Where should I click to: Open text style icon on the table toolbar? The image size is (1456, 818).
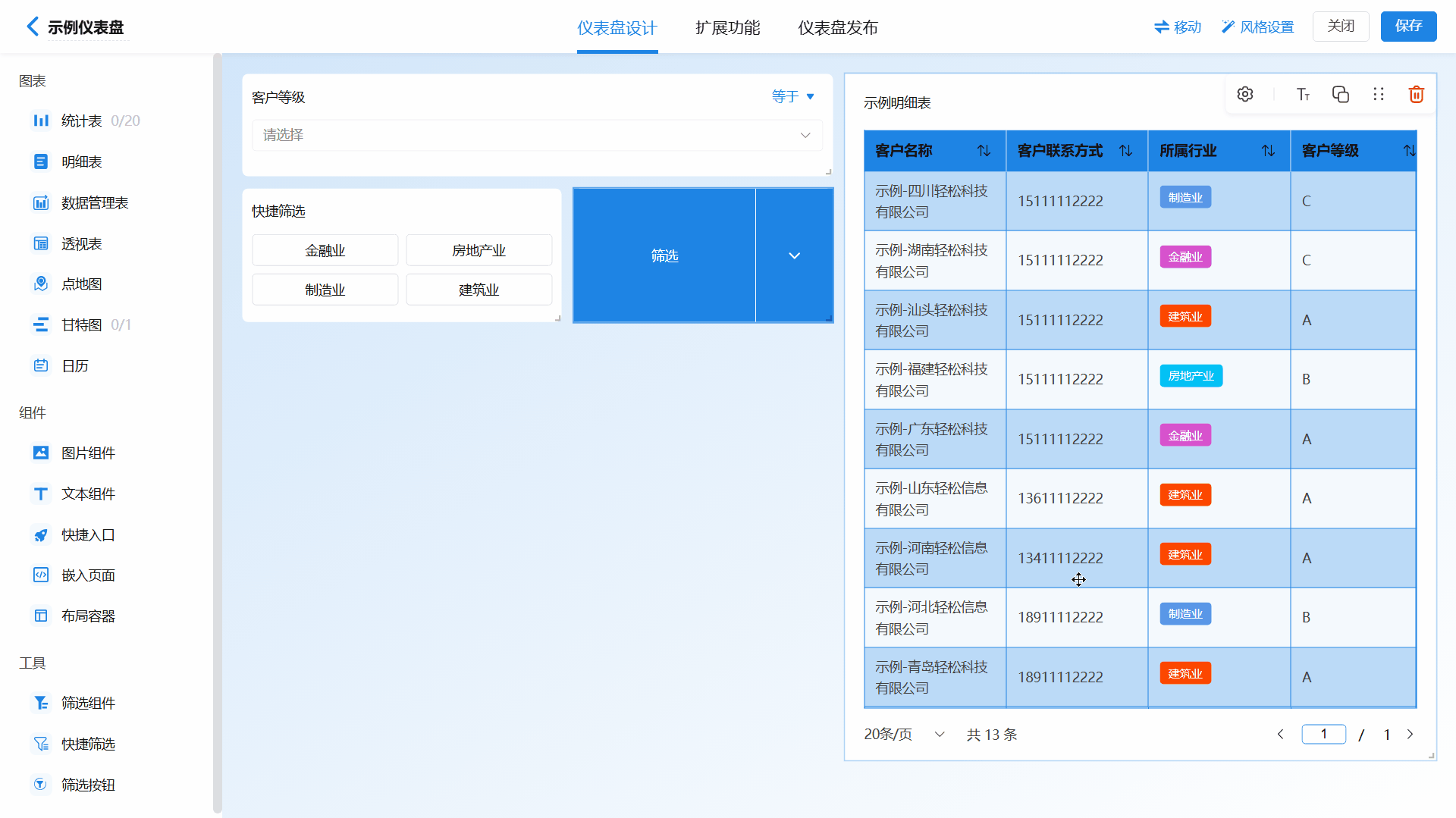point(1303,94)
